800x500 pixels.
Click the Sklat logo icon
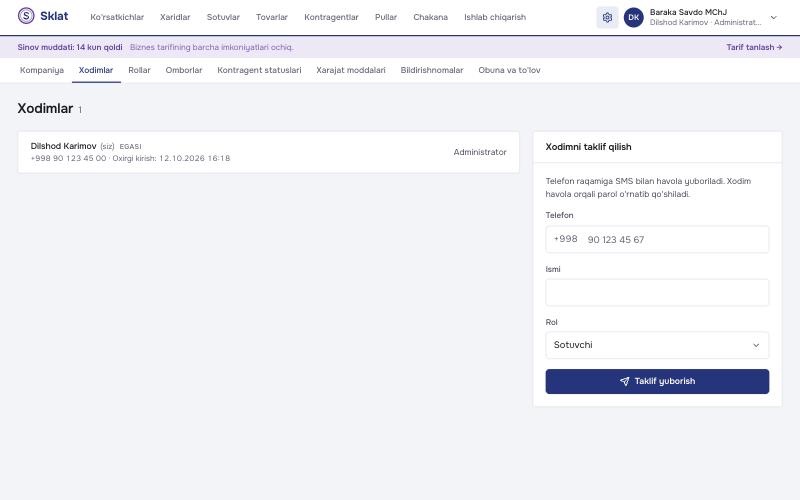(26, 16)
